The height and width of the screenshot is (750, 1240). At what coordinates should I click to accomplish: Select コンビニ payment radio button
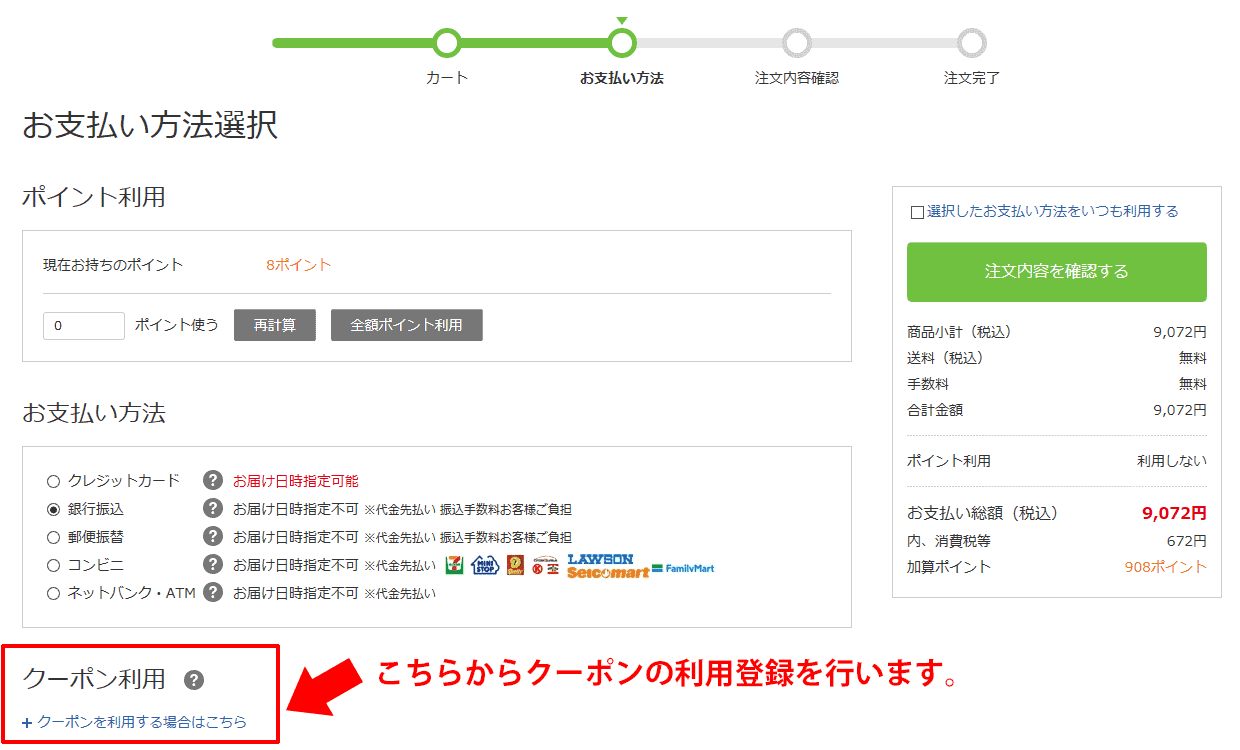pyautogui.click(x=54, y=565)
